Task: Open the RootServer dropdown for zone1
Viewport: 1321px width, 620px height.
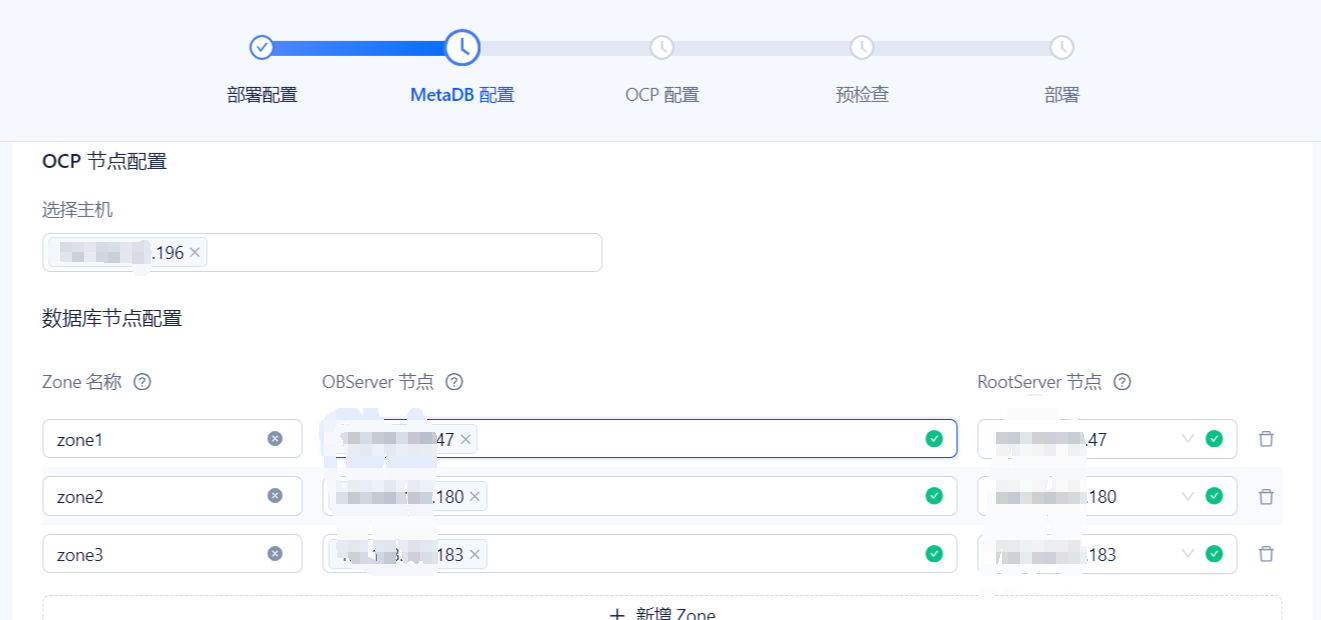Action: (1107, 438)
